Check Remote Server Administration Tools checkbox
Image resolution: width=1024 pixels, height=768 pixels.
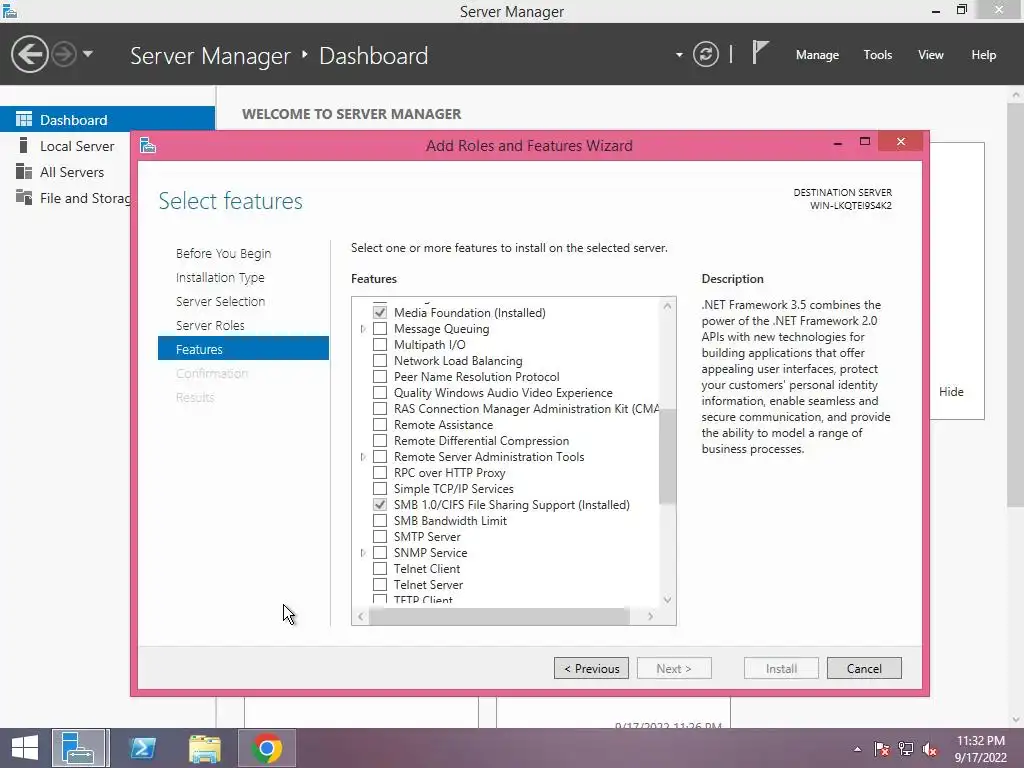point(379,456)
